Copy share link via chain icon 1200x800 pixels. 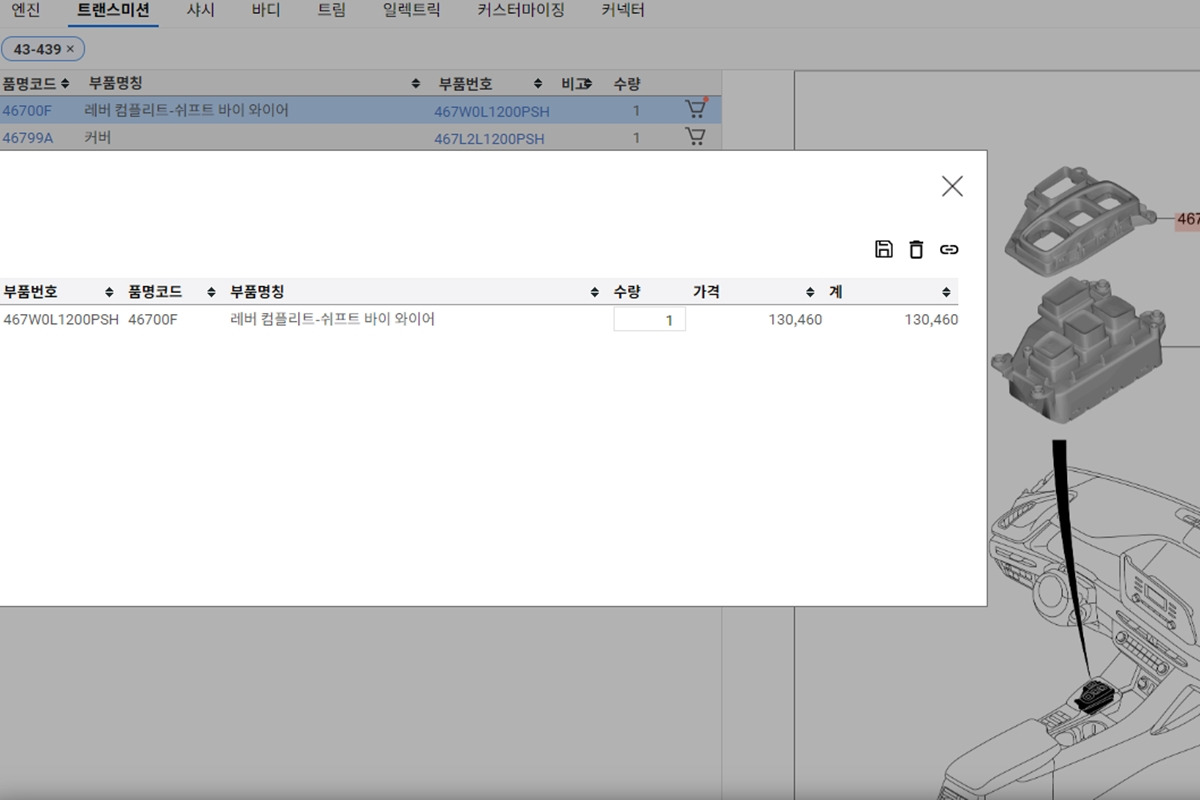(x=949, y=249)
